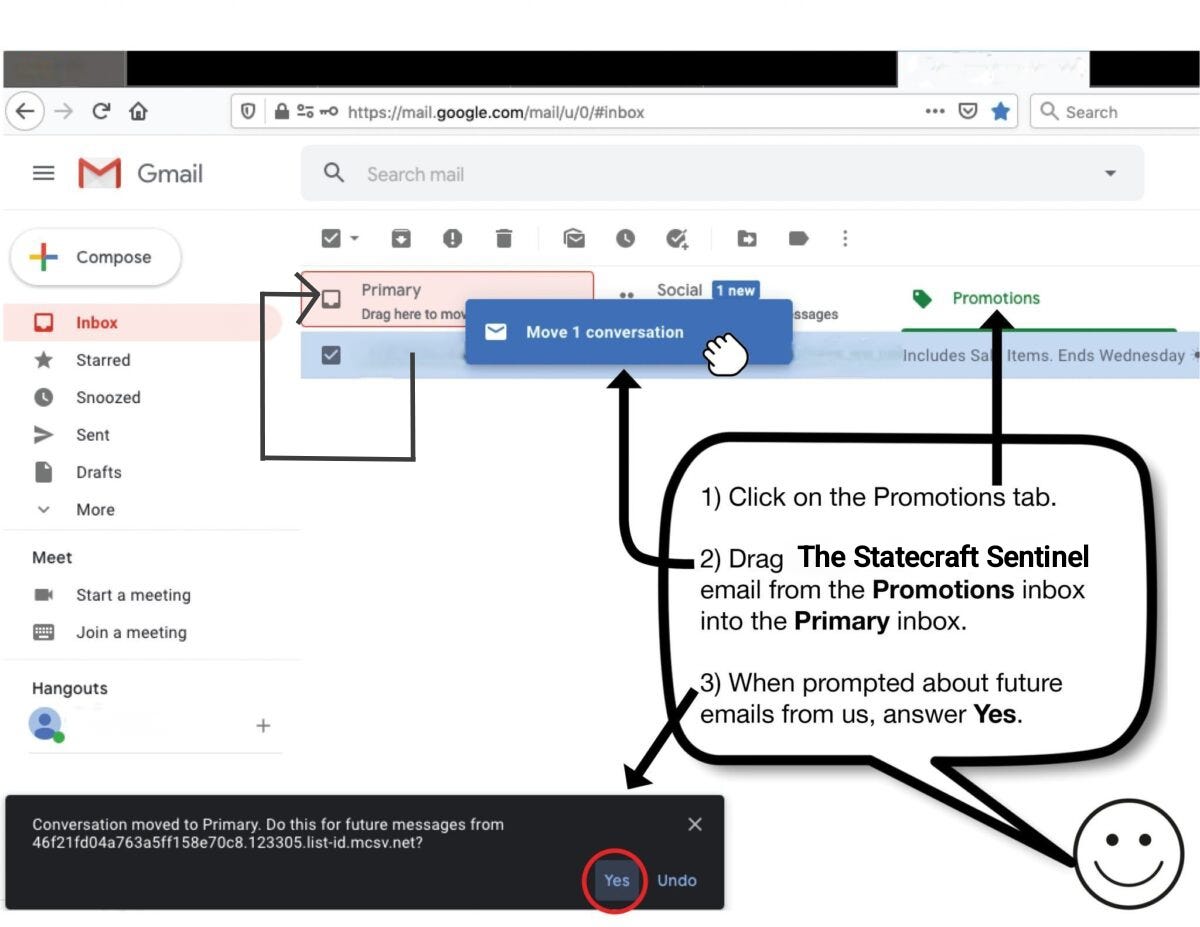Switch to the Primary tab
Screen dimensions: 1200x927
(x=447, y=299)
